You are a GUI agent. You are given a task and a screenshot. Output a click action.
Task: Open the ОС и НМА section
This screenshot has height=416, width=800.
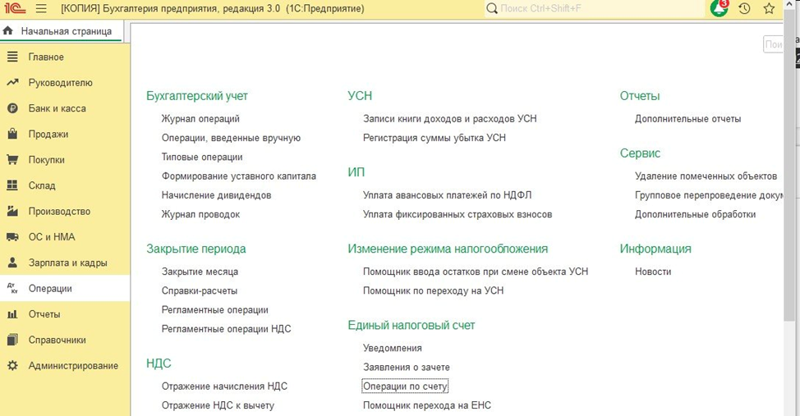point(65,237)
